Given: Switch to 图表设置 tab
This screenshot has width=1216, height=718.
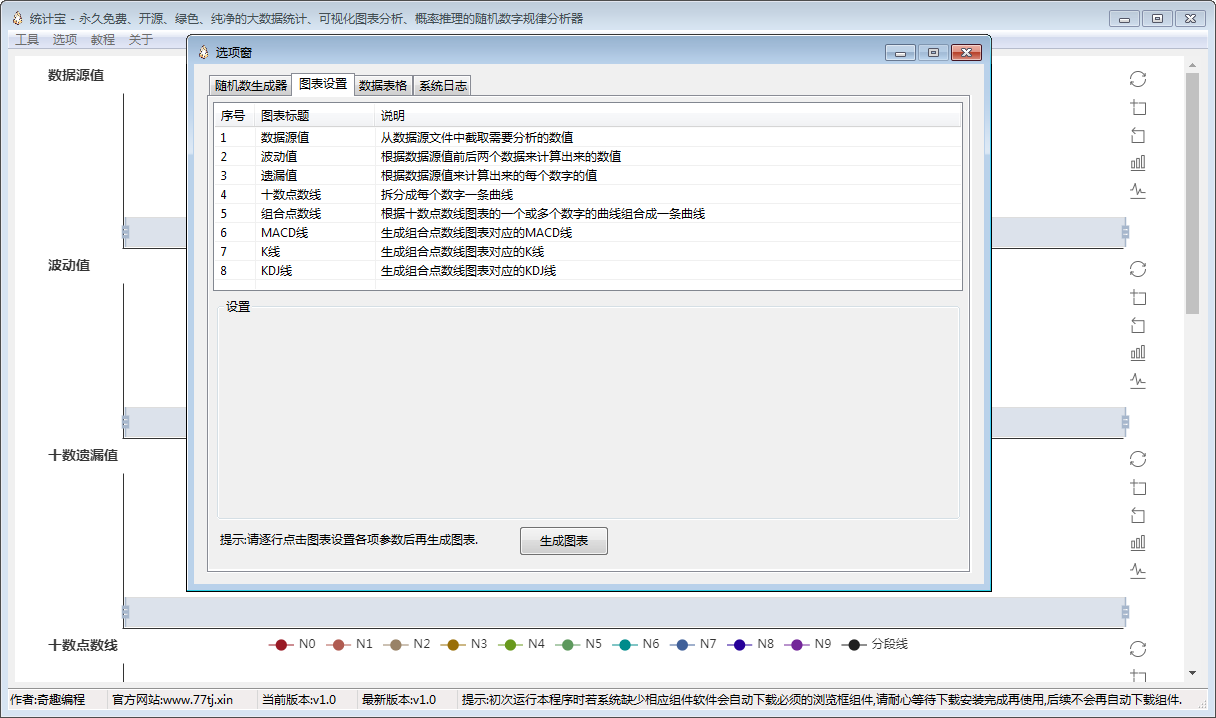Looking at the screenshot, I should pyautogui.click(x=323, y=84).
